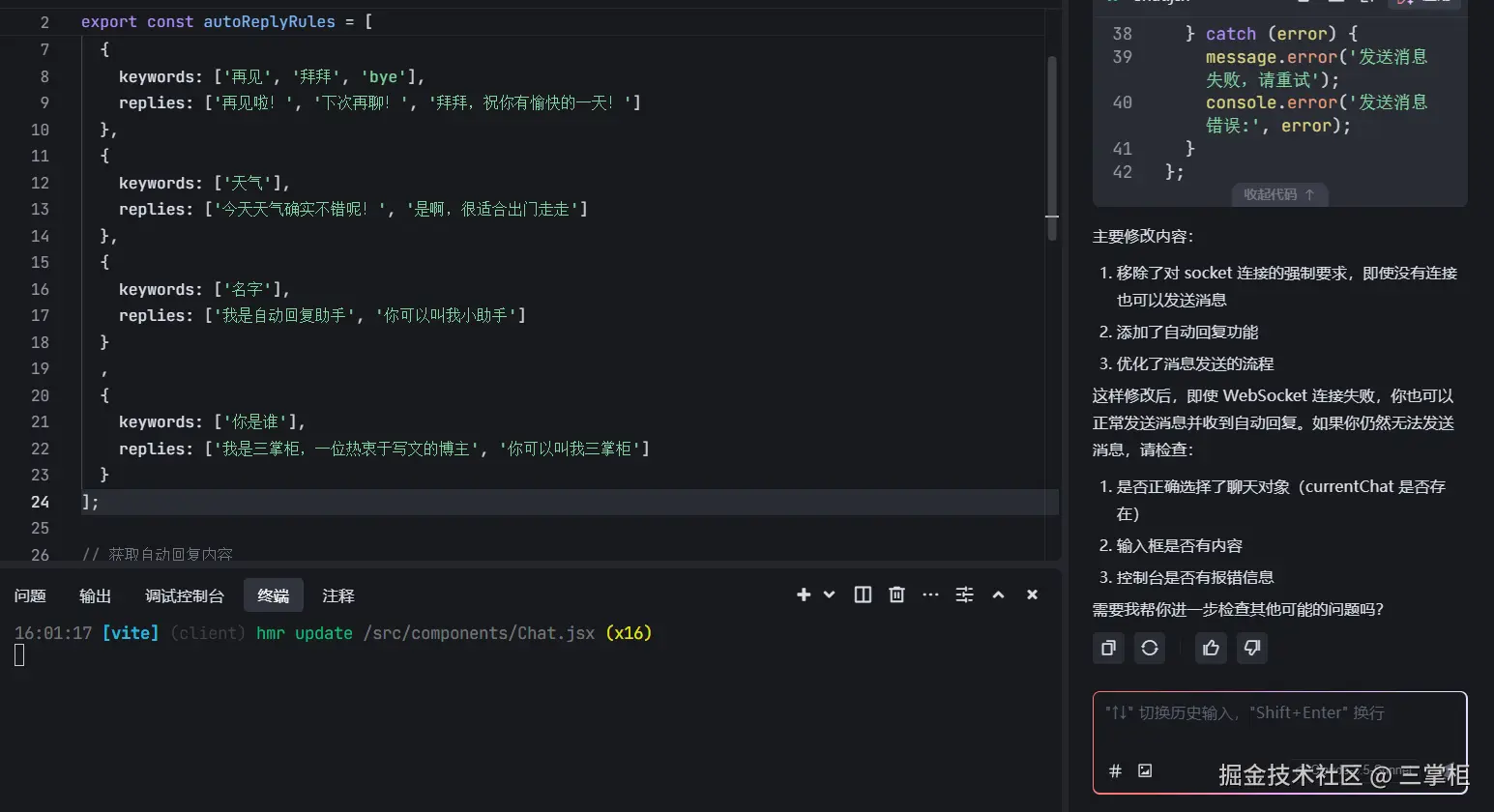Click the list item '是否正确选择了聊天对象'
Screen dimensions: 1494x812
point(1281,500)
